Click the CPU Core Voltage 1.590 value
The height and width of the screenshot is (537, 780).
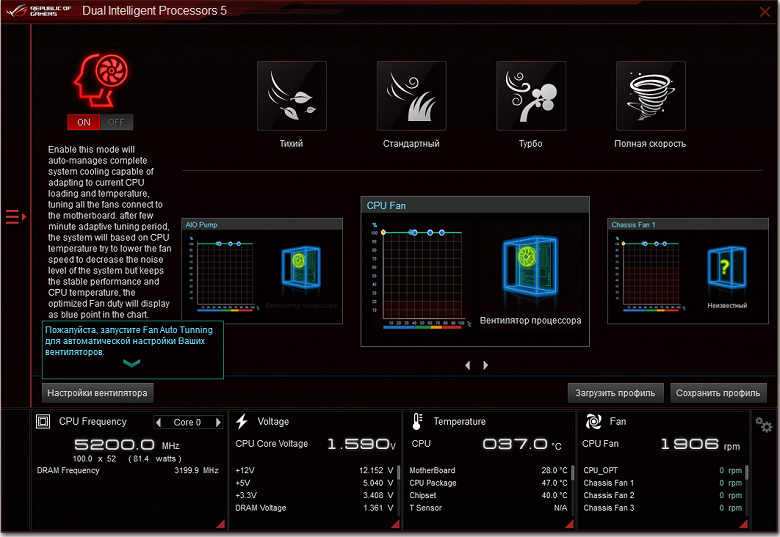click(x=361, y=444)
